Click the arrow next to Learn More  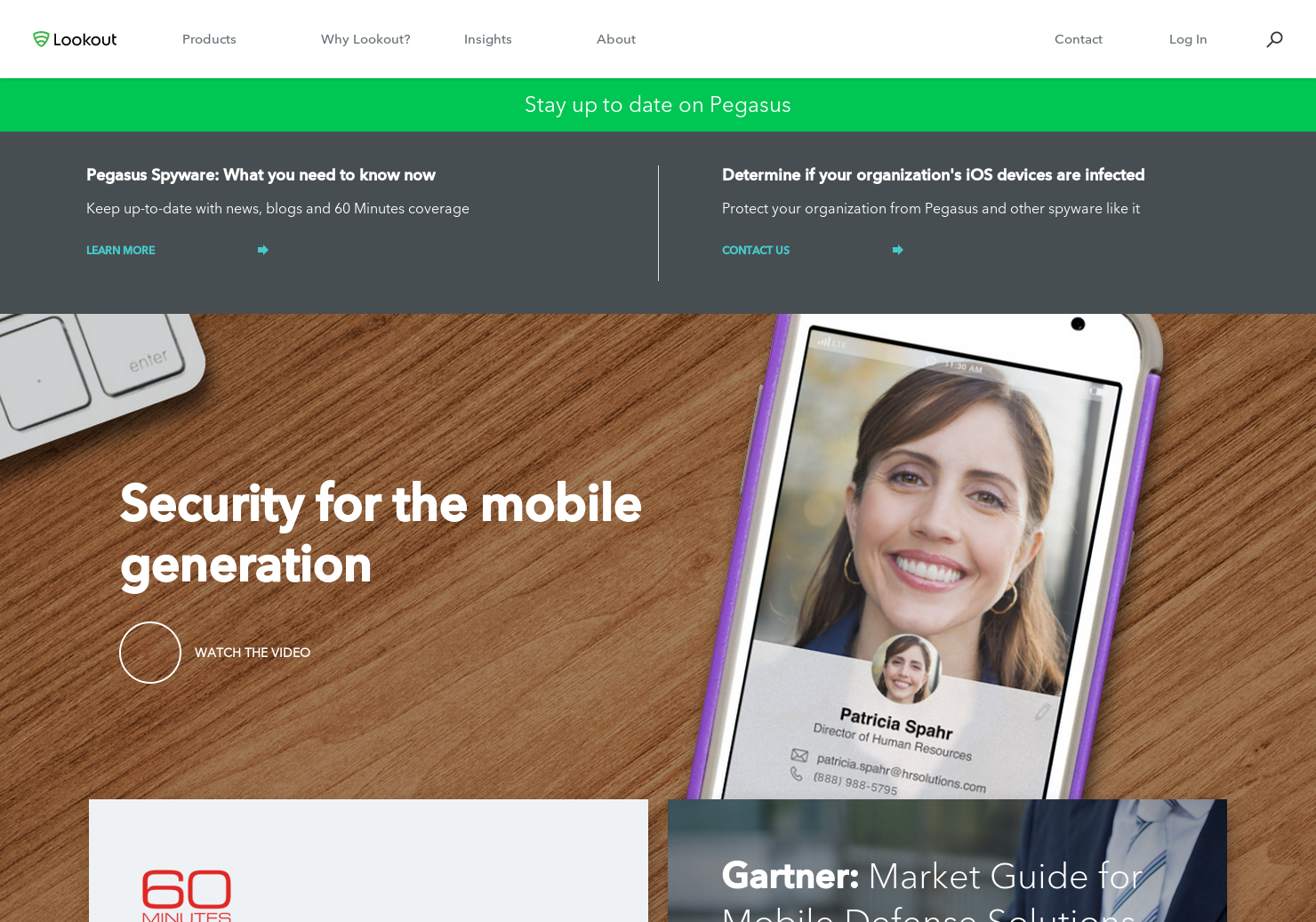263,250
